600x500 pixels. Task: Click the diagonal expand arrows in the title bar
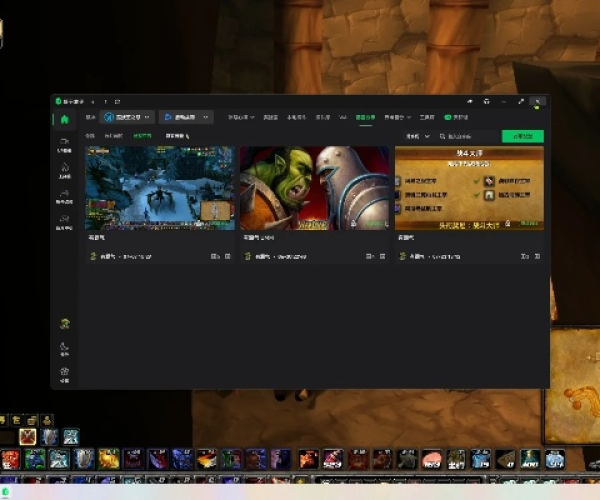click(521, 101)
